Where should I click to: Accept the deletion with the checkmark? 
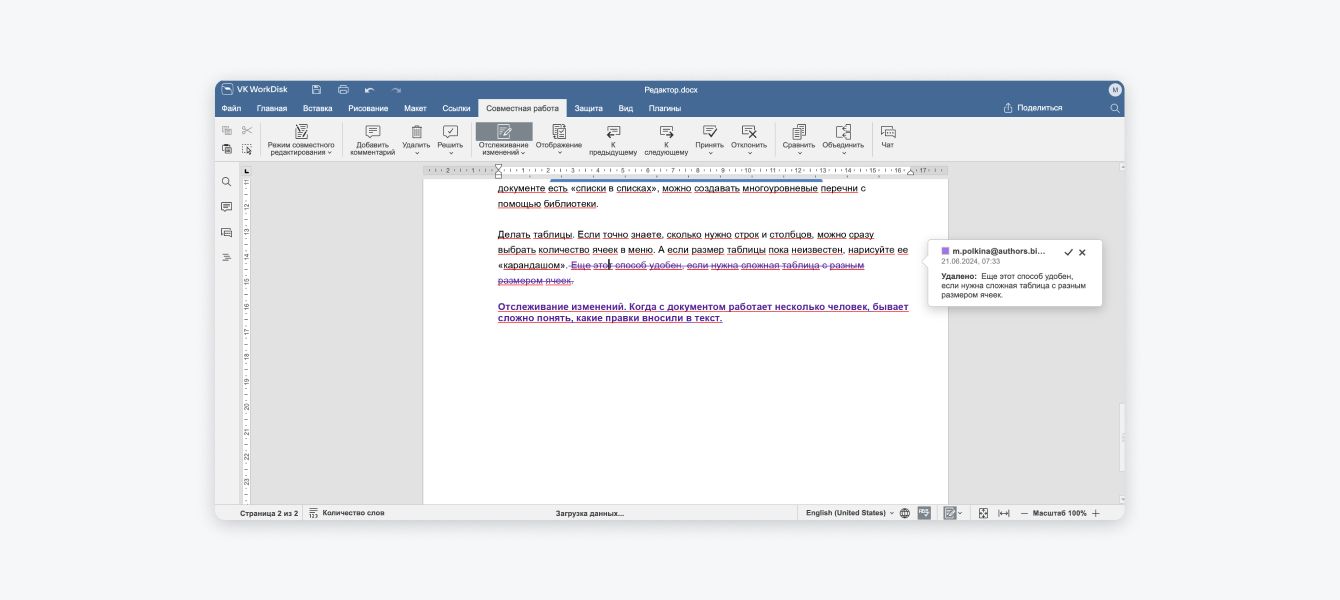(x=1068, y=253)
